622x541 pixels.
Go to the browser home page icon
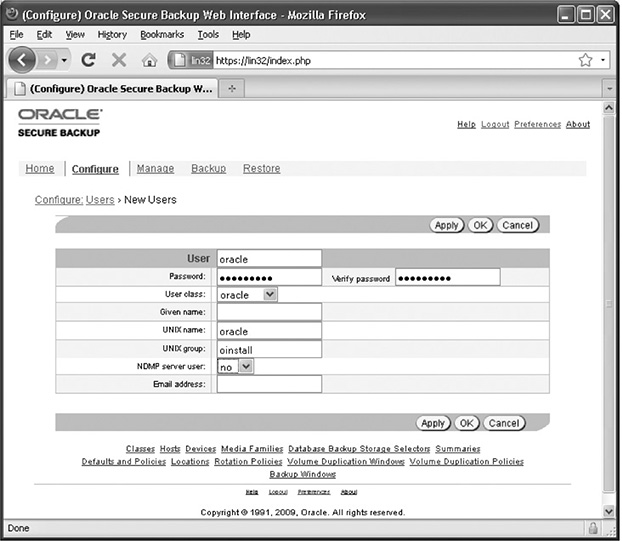(149, 61)
